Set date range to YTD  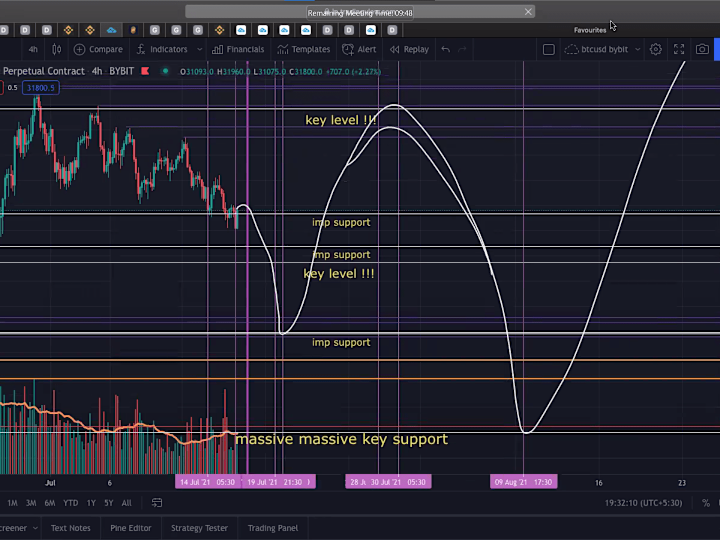[x=70, y=503]
